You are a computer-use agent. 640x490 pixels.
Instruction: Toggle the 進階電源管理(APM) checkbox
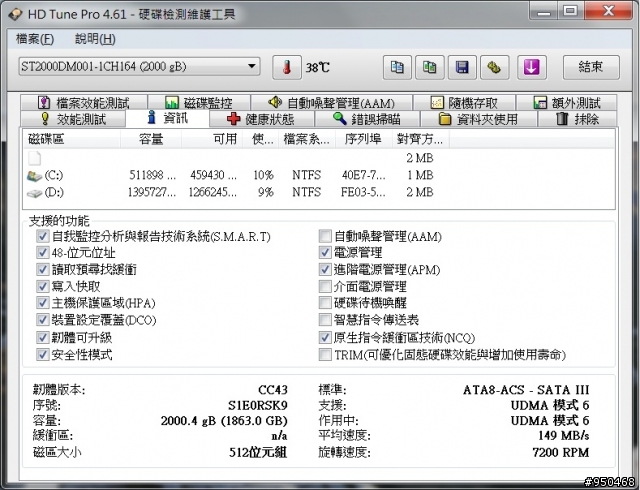coord(325,270)
